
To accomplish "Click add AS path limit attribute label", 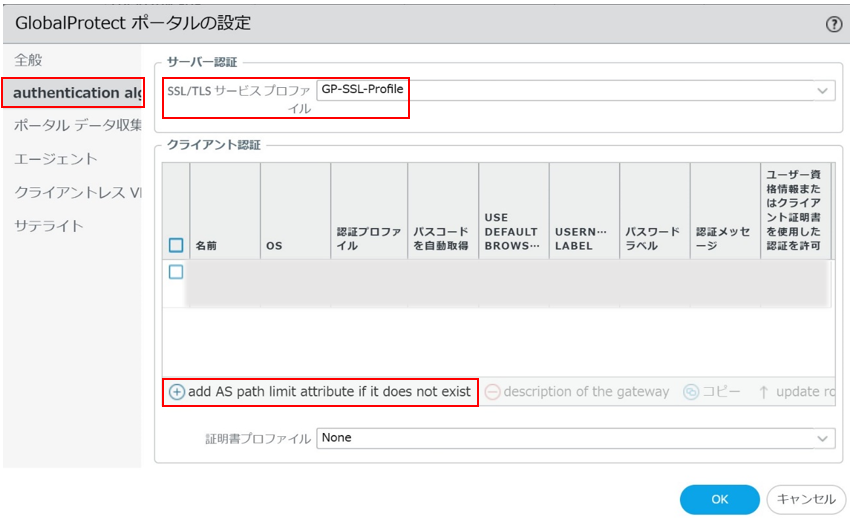I will (330, 392).
